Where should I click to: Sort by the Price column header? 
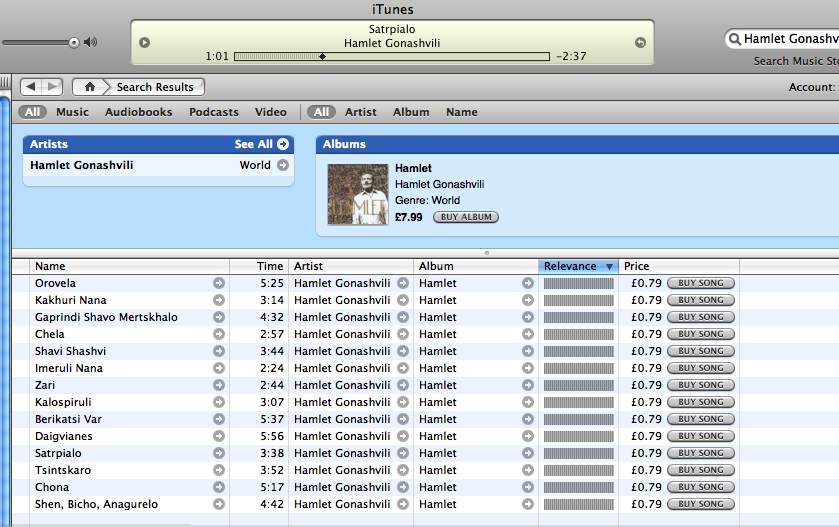[678, 266]
